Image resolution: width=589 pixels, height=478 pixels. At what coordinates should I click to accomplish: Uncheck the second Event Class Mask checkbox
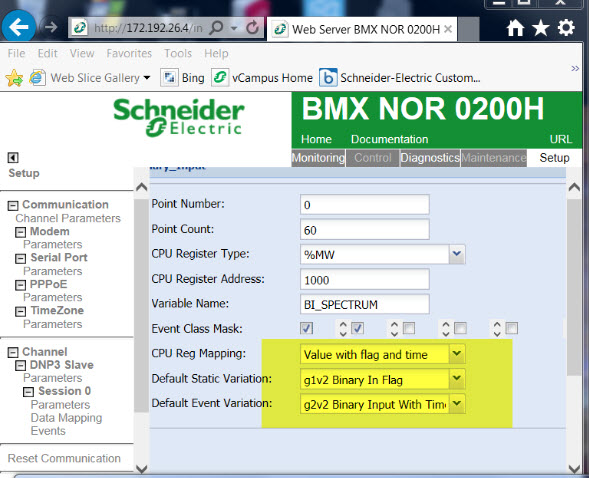pyautogui.click(x=357, y=328)
